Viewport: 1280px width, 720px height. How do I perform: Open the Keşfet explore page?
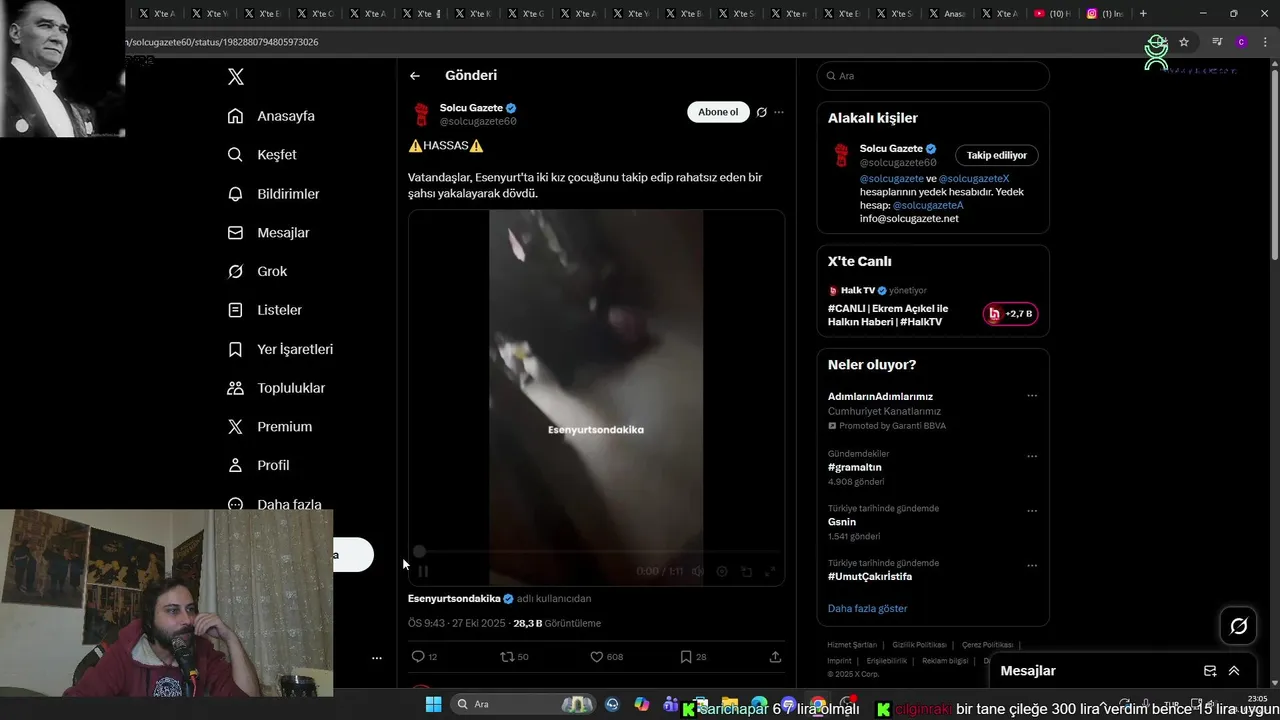tap(262, 155)
